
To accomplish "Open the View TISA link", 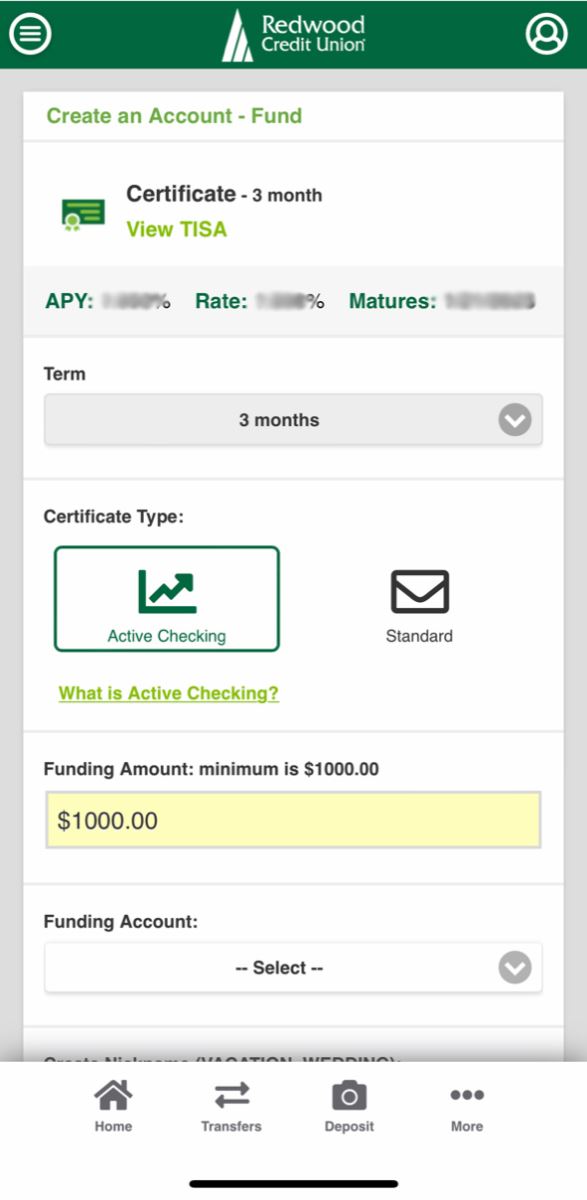I will (x=177, y=229).
